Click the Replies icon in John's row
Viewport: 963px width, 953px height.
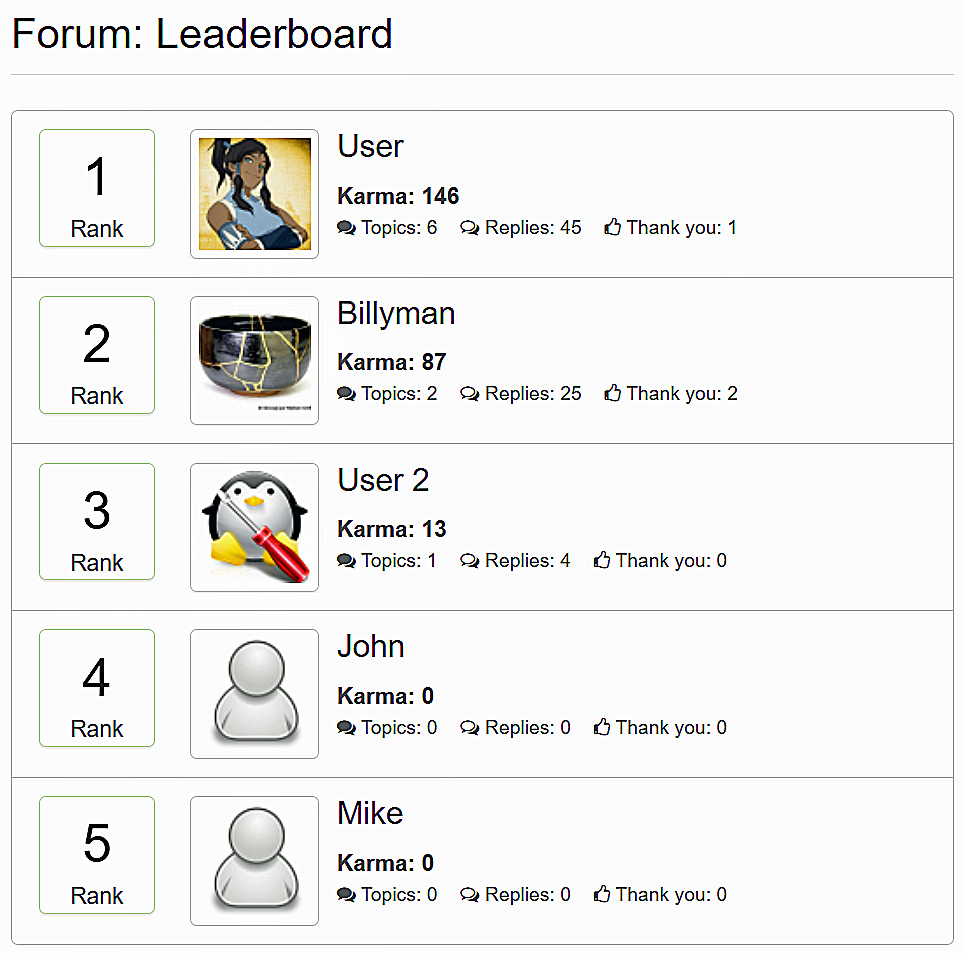tap(470, 728)
